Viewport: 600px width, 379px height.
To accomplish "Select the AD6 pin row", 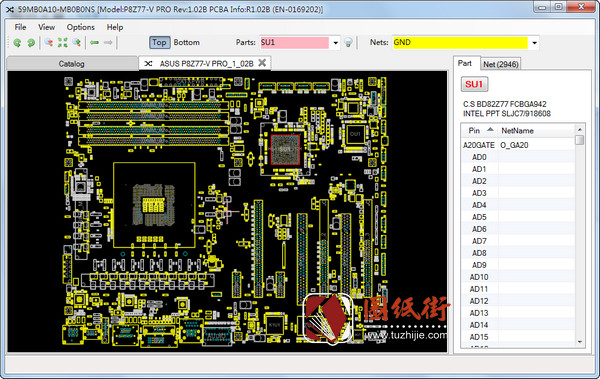I will tap(518, 229).
